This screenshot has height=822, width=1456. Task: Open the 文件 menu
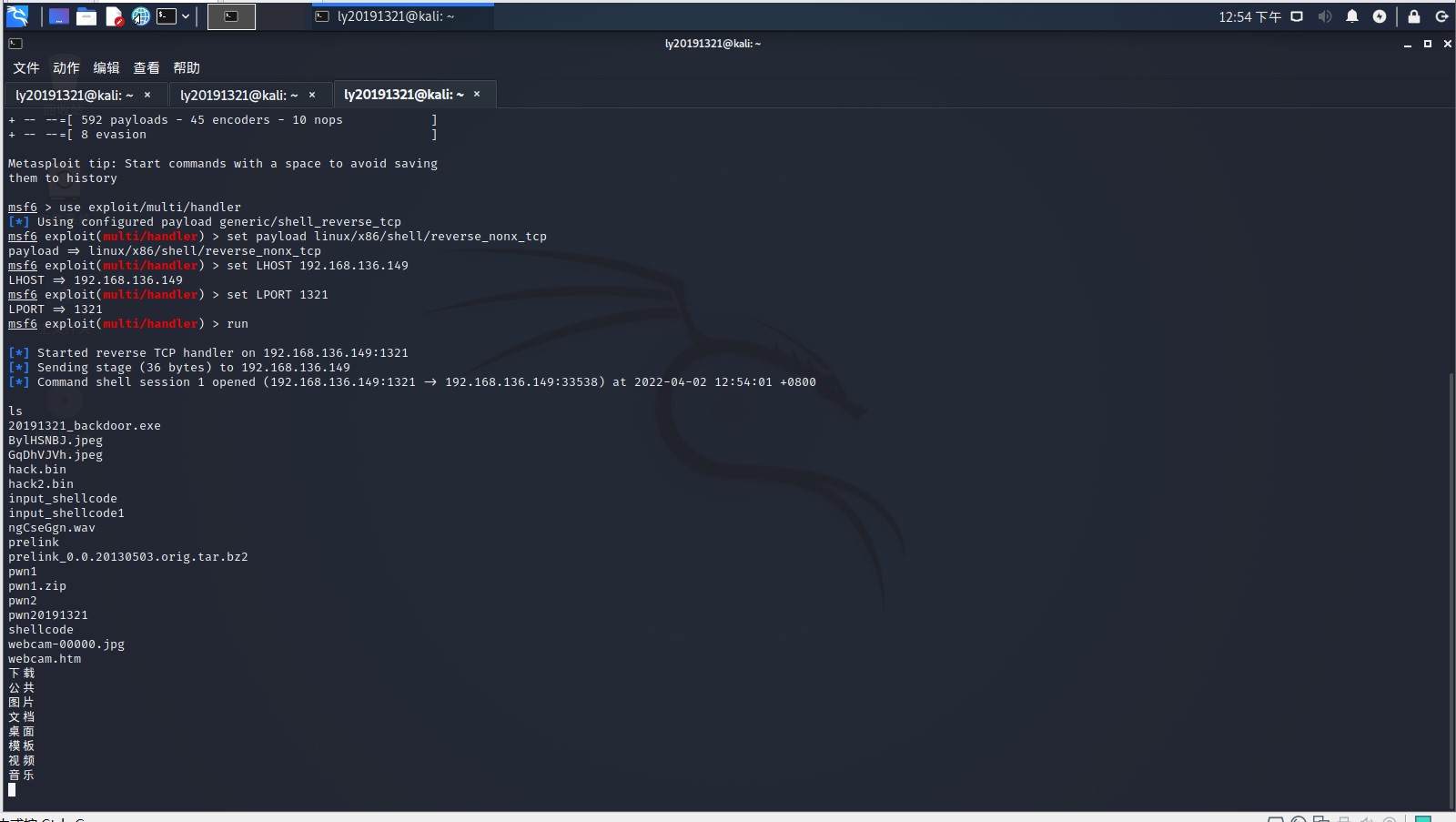(x=26, y=68)
